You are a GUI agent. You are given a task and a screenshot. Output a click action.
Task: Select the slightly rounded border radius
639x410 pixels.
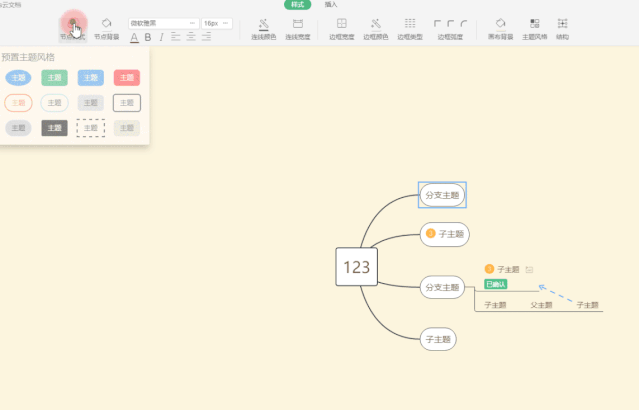[450, 23]
